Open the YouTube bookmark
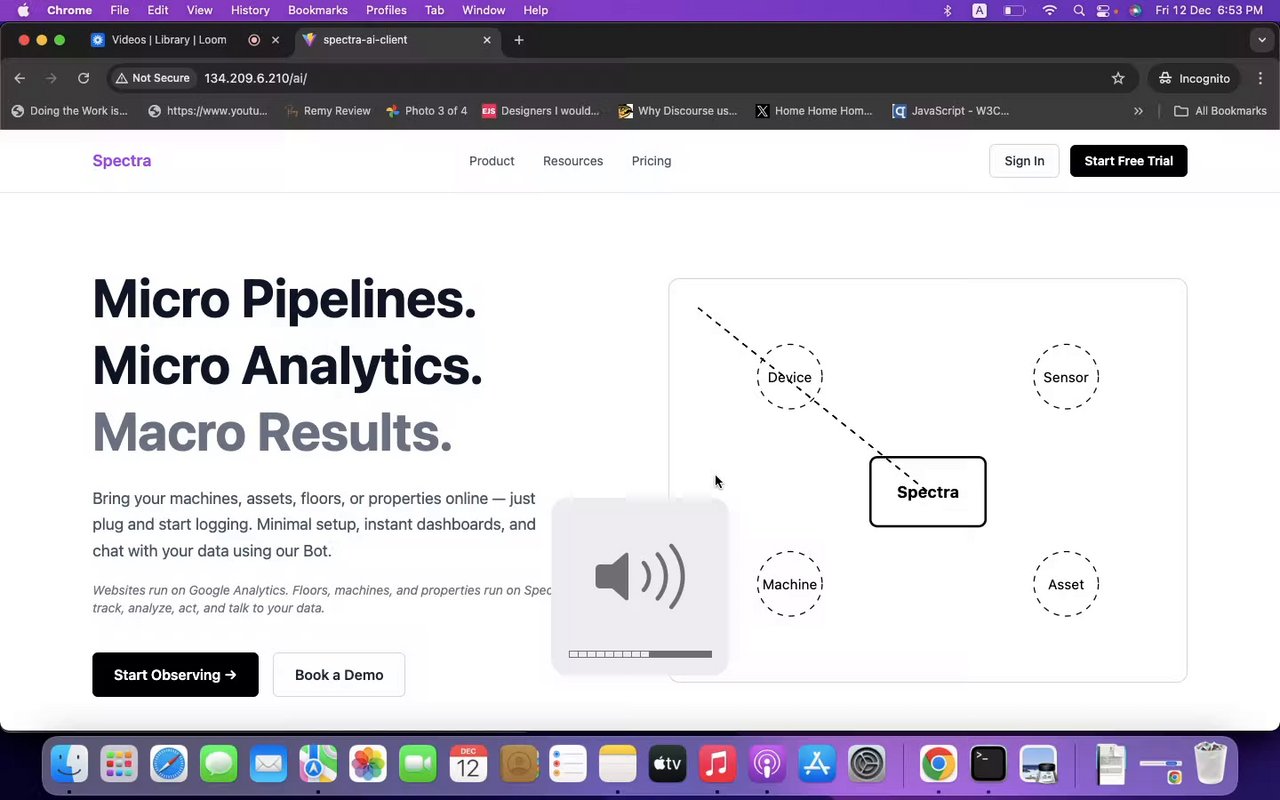1280x800 pixels. pyautogui.click(x=208, y=111)
